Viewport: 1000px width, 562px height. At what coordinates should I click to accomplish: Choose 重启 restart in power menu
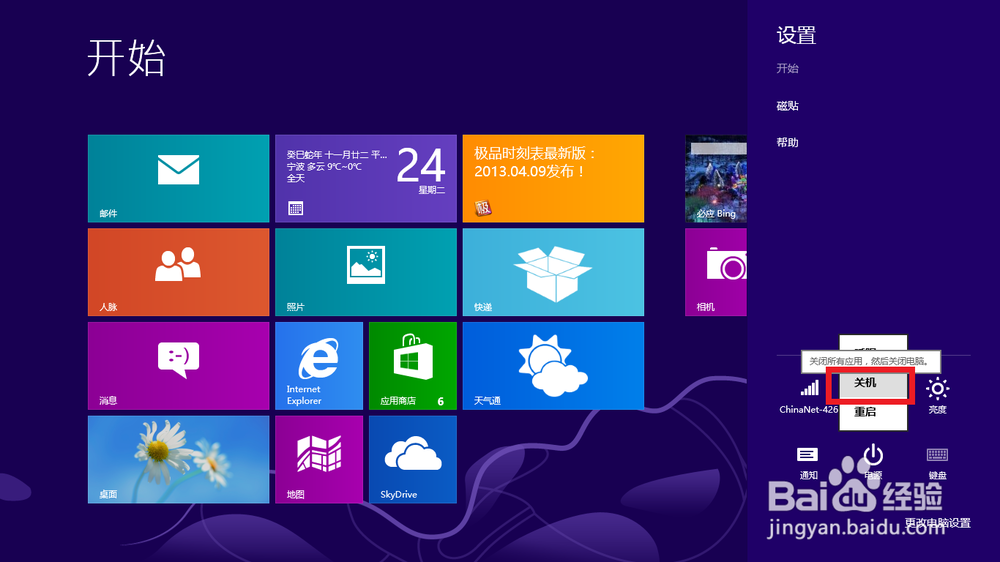(x=872, y=413)
